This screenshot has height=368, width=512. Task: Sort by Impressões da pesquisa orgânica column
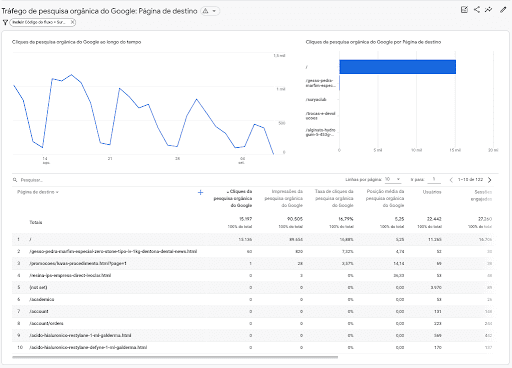point(284,198)
